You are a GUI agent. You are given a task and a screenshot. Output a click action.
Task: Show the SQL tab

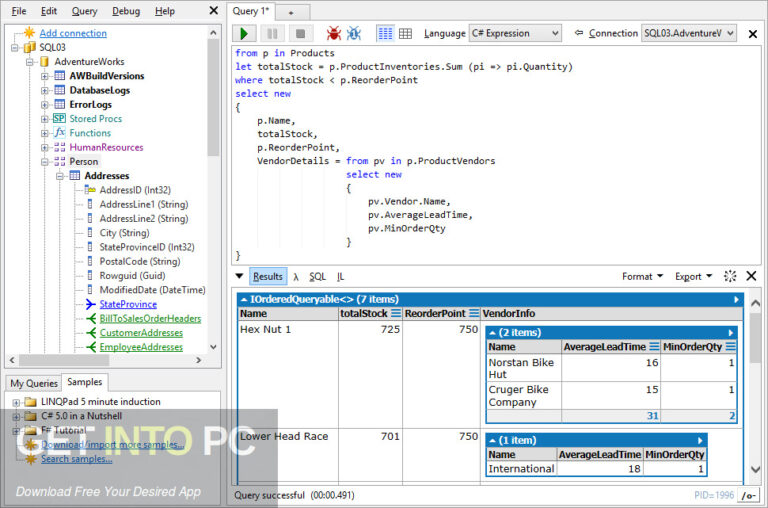pos(317,277)
